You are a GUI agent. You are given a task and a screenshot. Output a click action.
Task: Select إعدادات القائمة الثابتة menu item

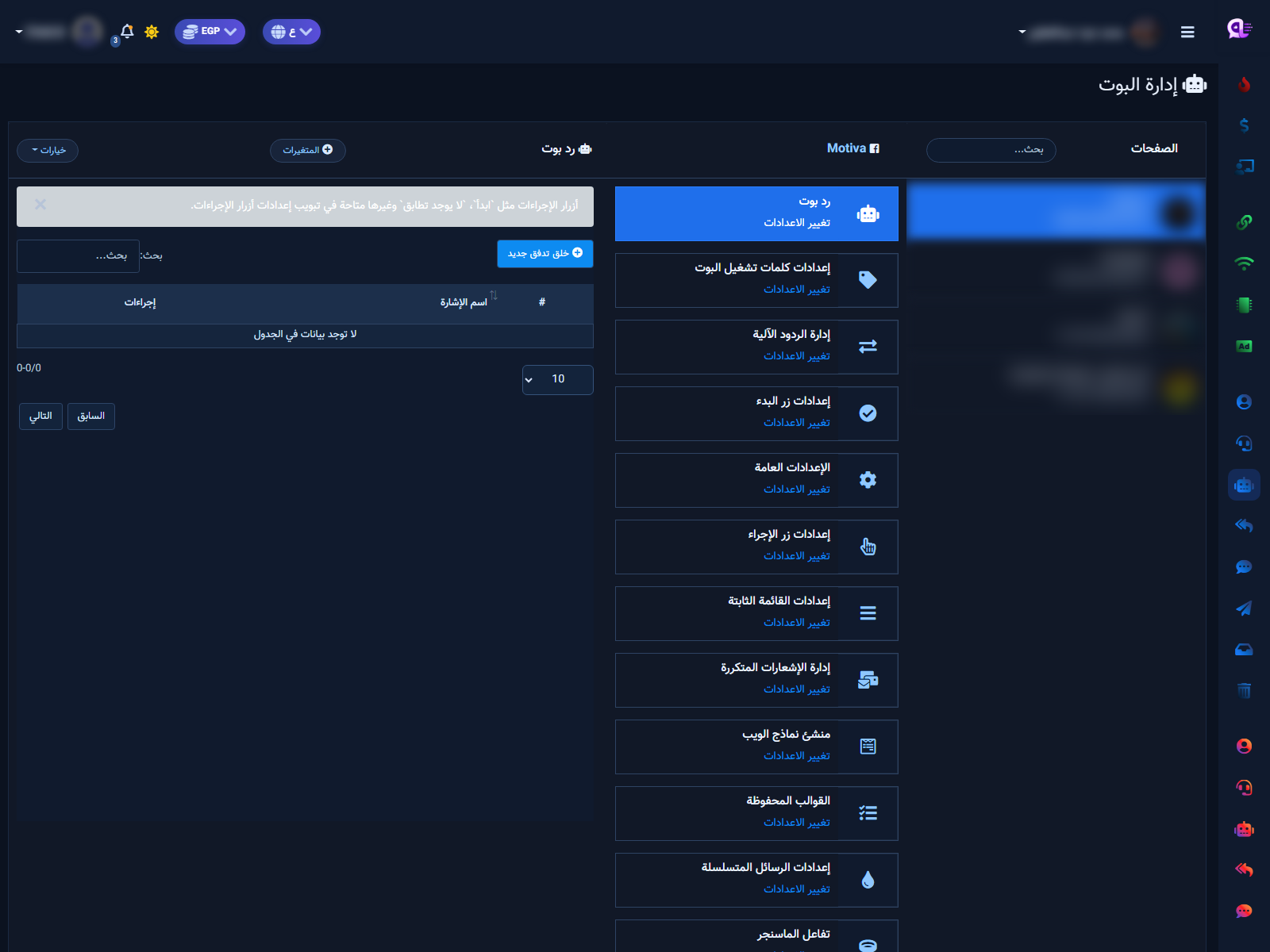756,613
